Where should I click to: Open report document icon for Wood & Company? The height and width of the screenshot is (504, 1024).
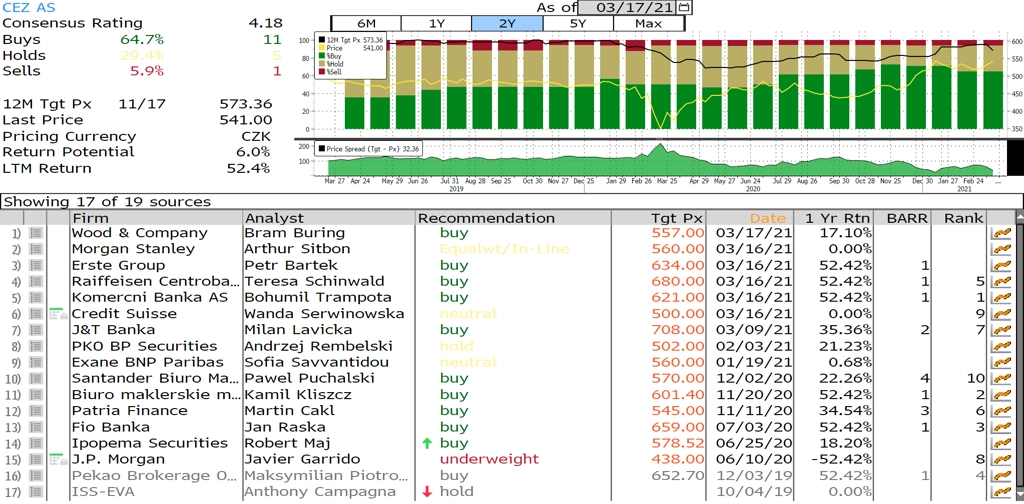36,233
